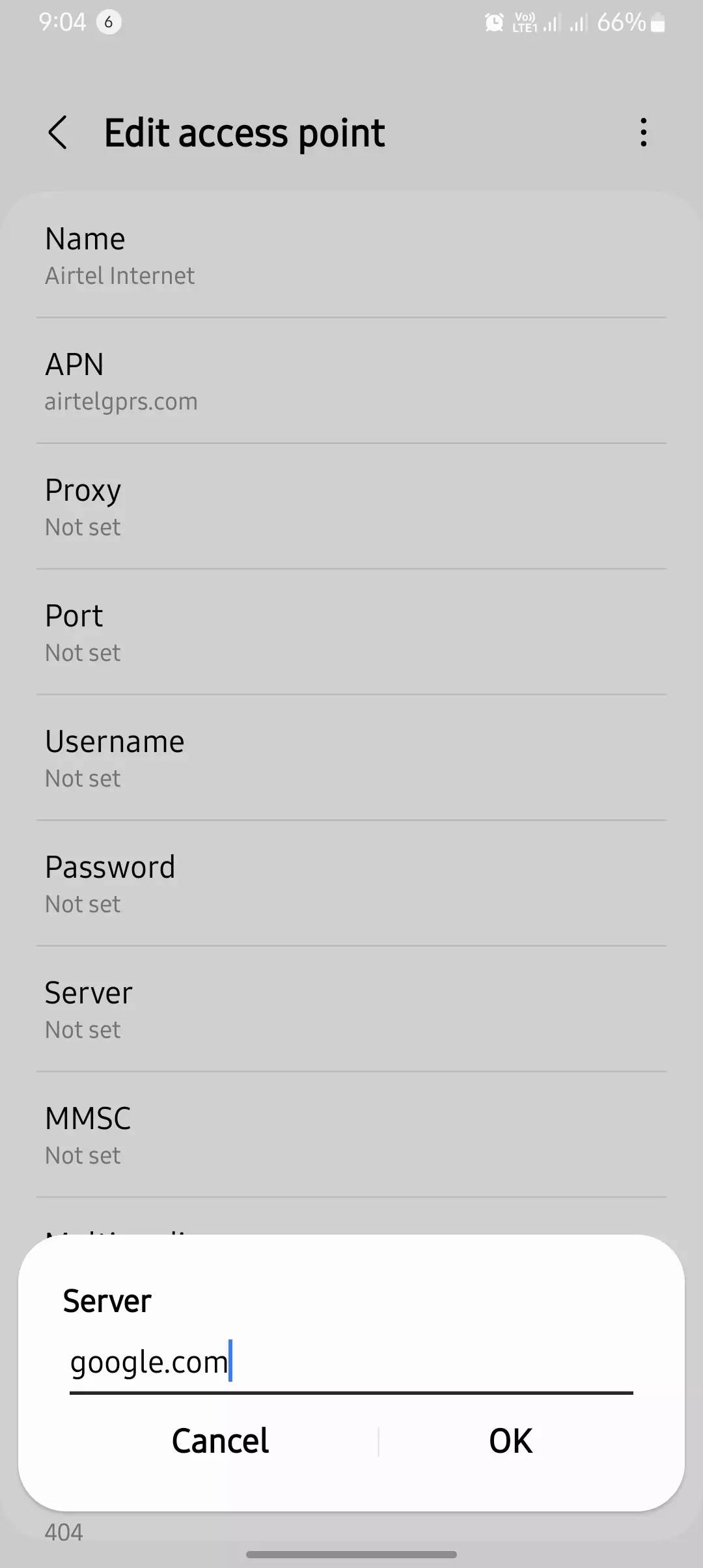Tap the alarm icon in status bar
The image size is (703, 1568).
(x=494, y=23)
